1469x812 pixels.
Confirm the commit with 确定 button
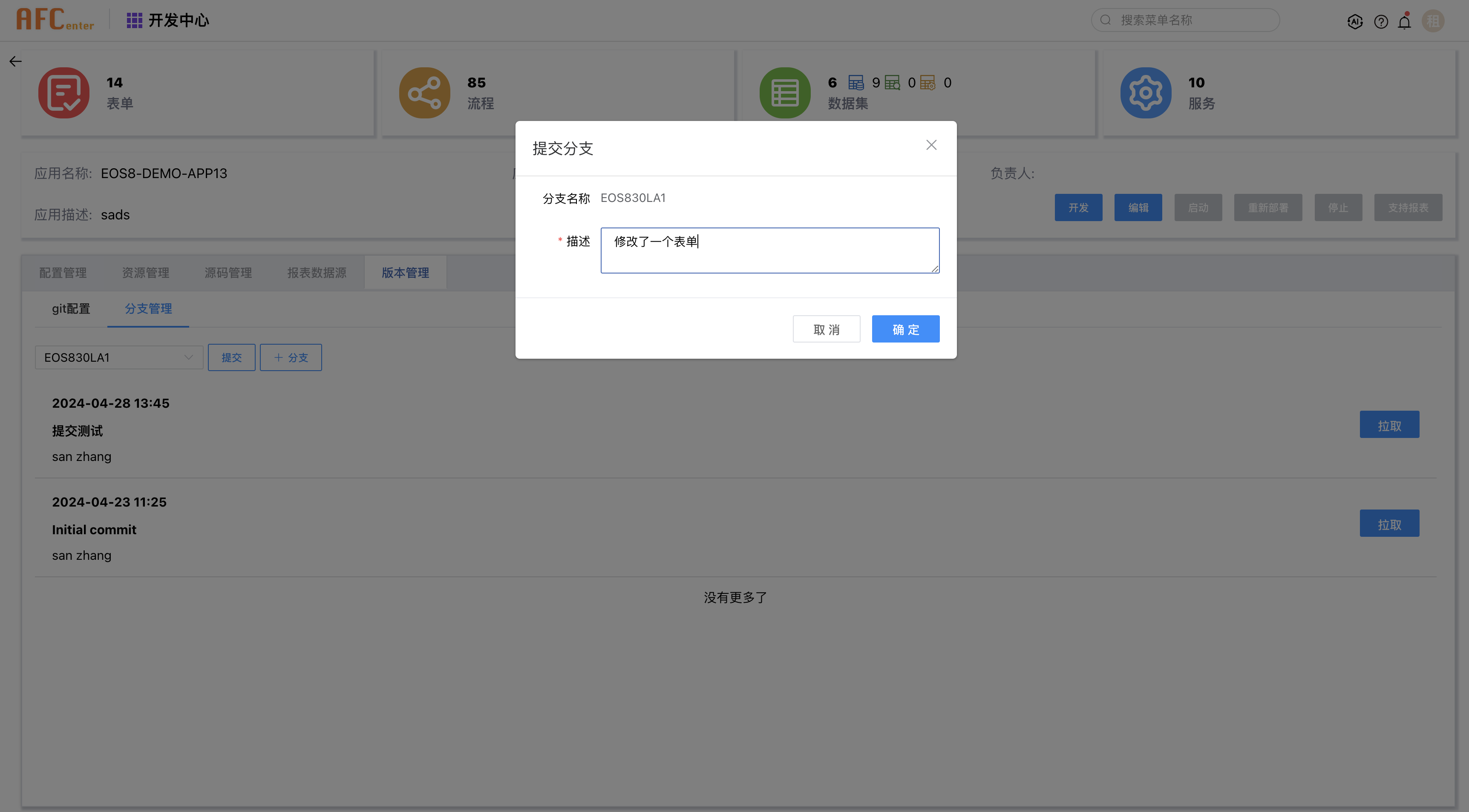tap(906, 329)
